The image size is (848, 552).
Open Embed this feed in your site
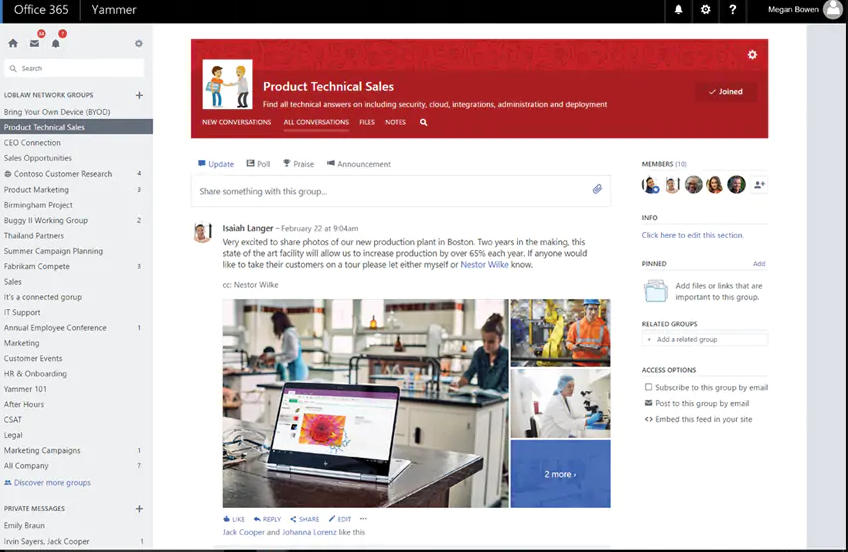pyautogui.click(x=698, y=419)
